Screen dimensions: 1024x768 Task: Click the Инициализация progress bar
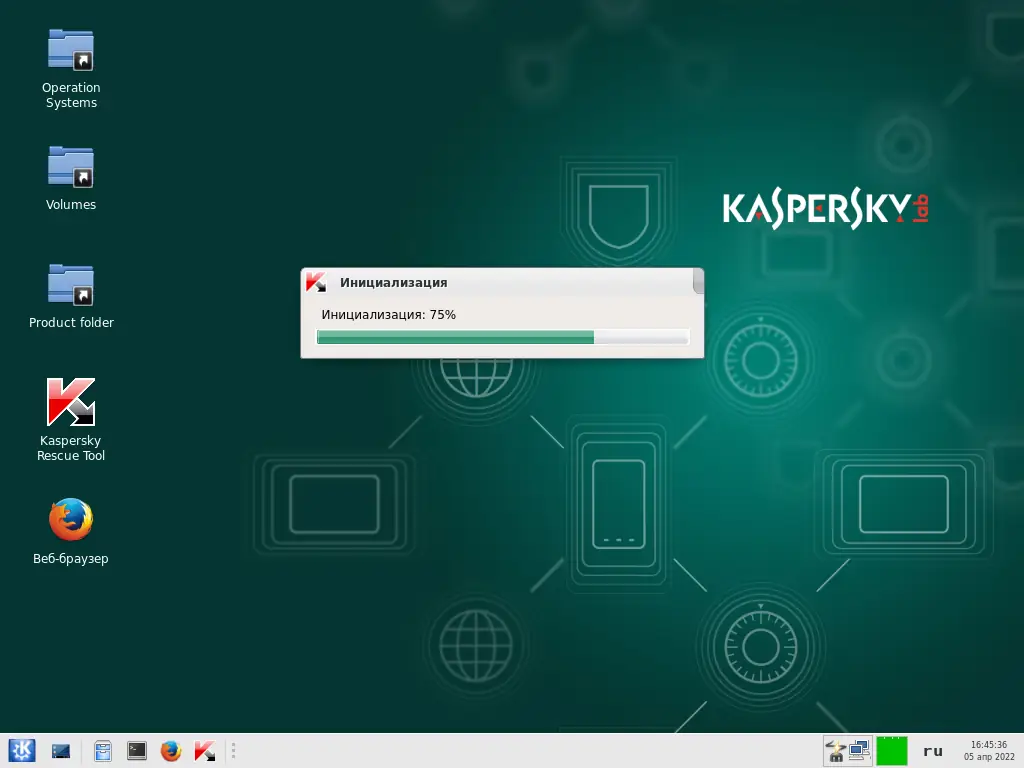[x=502, y=337]
